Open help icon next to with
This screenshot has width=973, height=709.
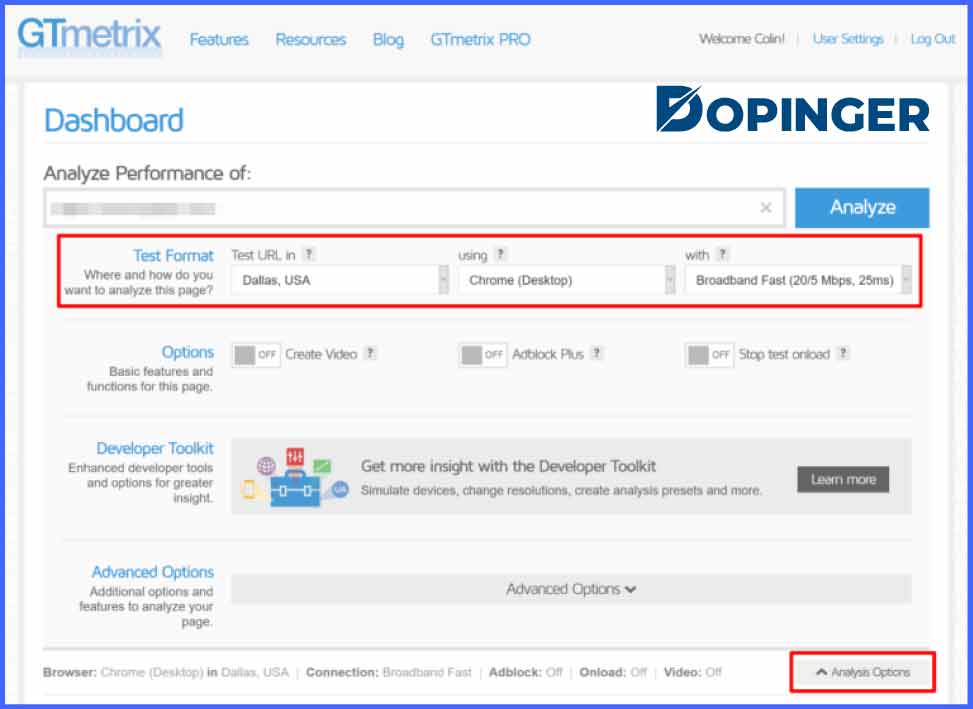(722, 254)
